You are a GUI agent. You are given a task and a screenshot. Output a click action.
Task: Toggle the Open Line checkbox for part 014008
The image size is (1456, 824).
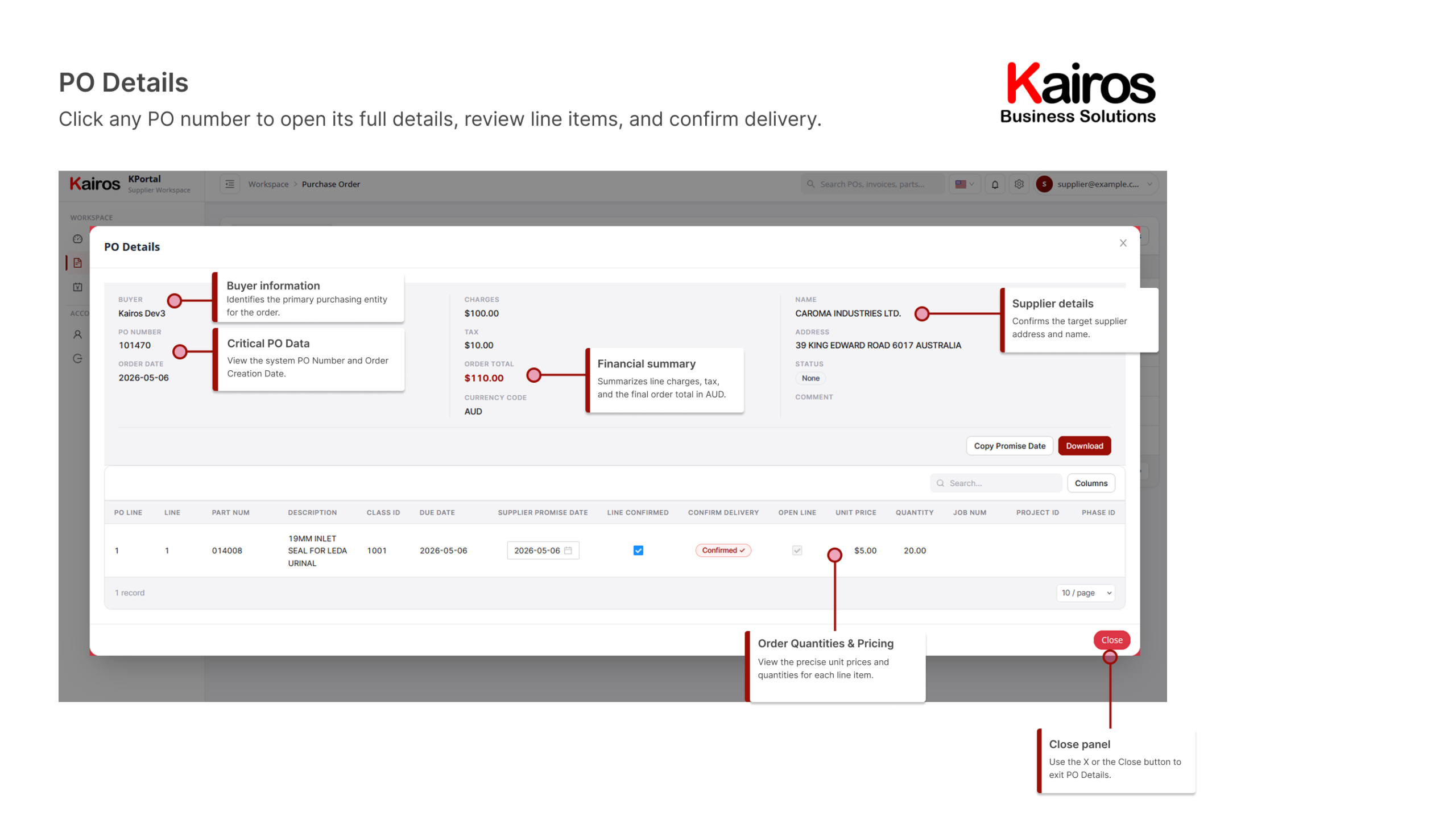(797, 550)
